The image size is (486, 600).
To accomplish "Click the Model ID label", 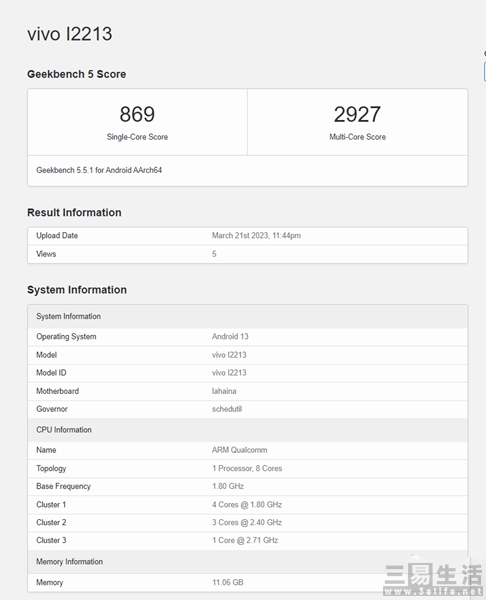I will (51, 373).
